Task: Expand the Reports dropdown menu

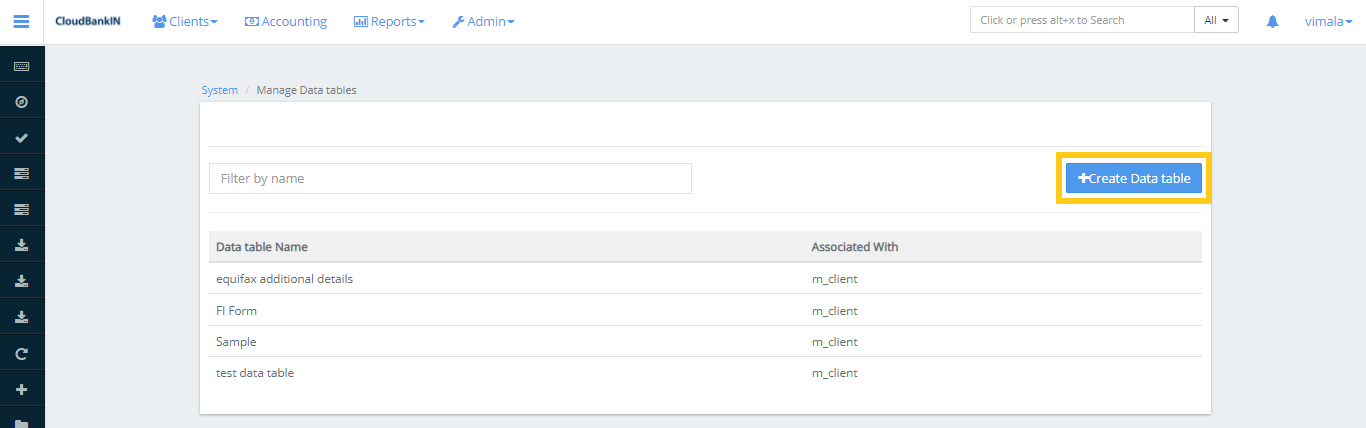Action: pos(389,21)
